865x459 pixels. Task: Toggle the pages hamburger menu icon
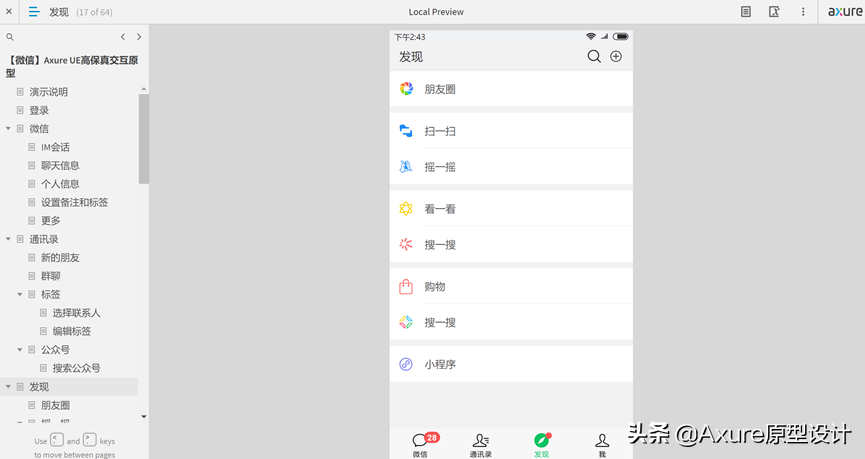click(x=34, y=12)
